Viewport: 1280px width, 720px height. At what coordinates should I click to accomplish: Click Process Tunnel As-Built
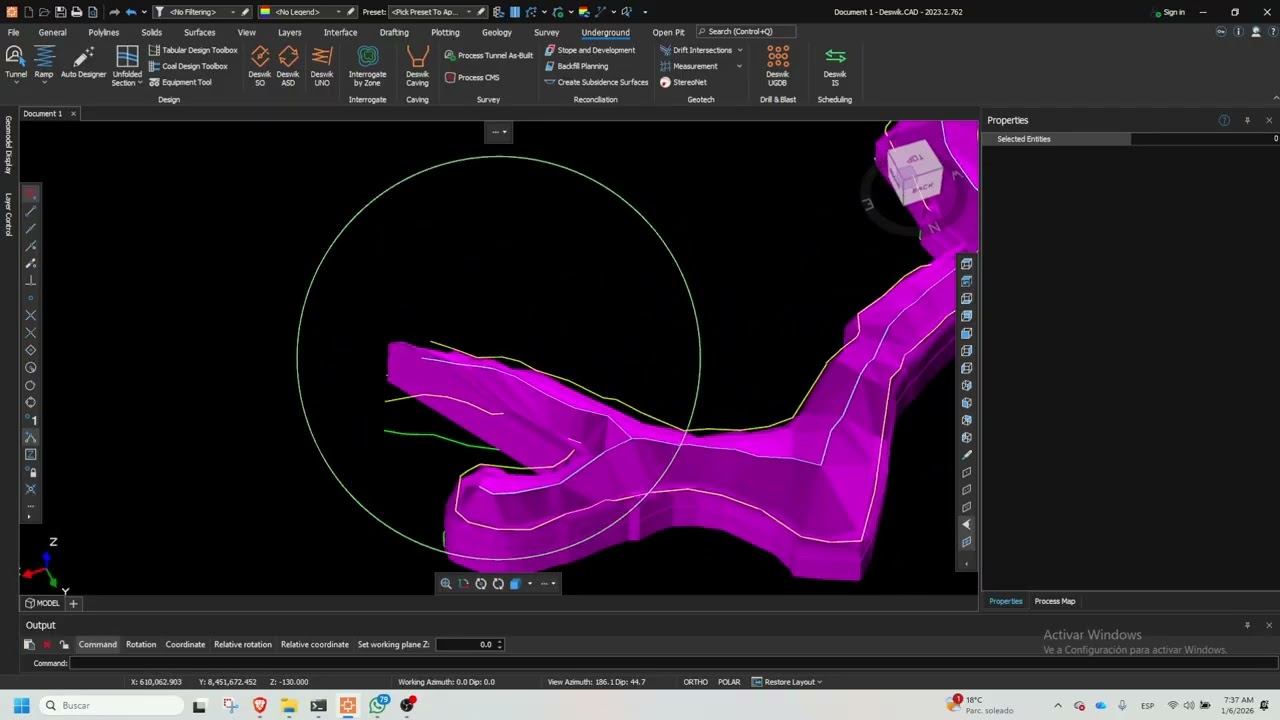point(488,55)
